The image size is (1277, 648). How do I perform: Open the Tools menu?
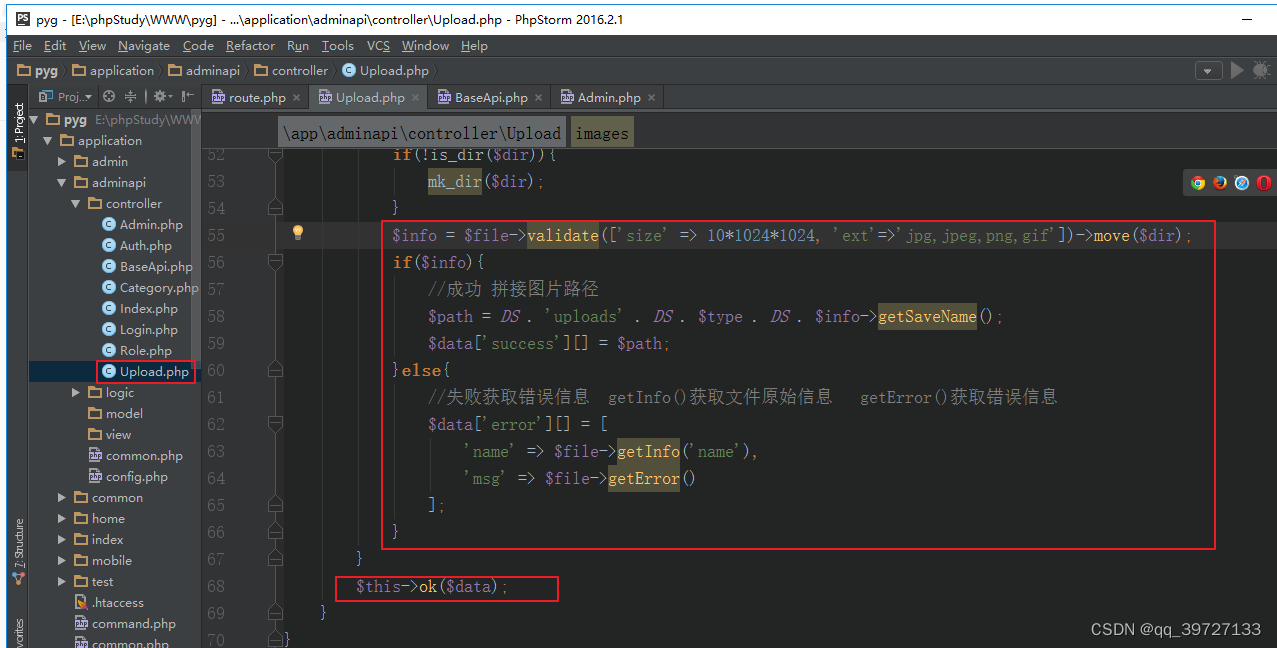tap(338, 45)
